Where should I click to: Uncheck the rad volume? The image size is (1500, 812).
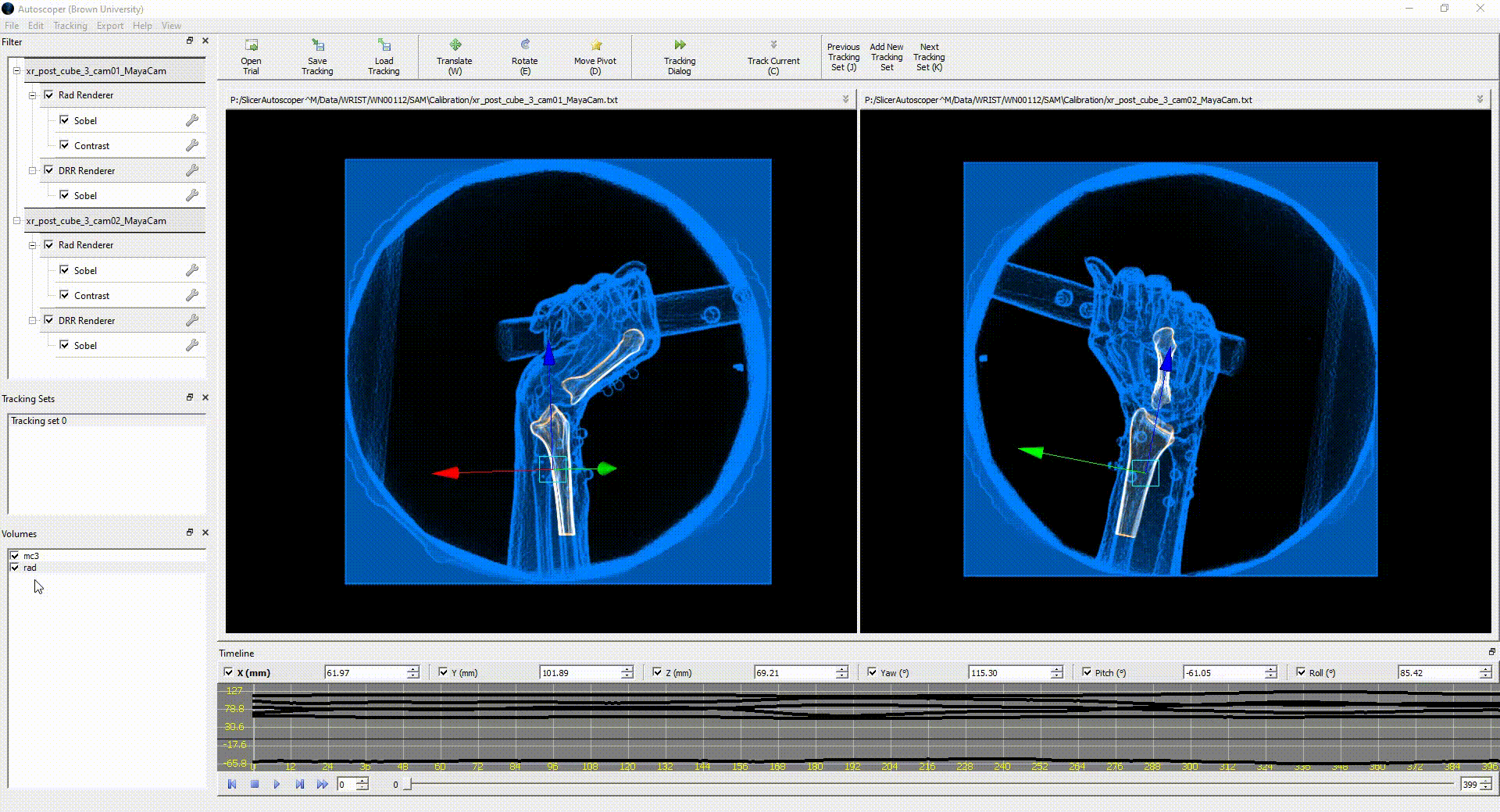point(15,568)
